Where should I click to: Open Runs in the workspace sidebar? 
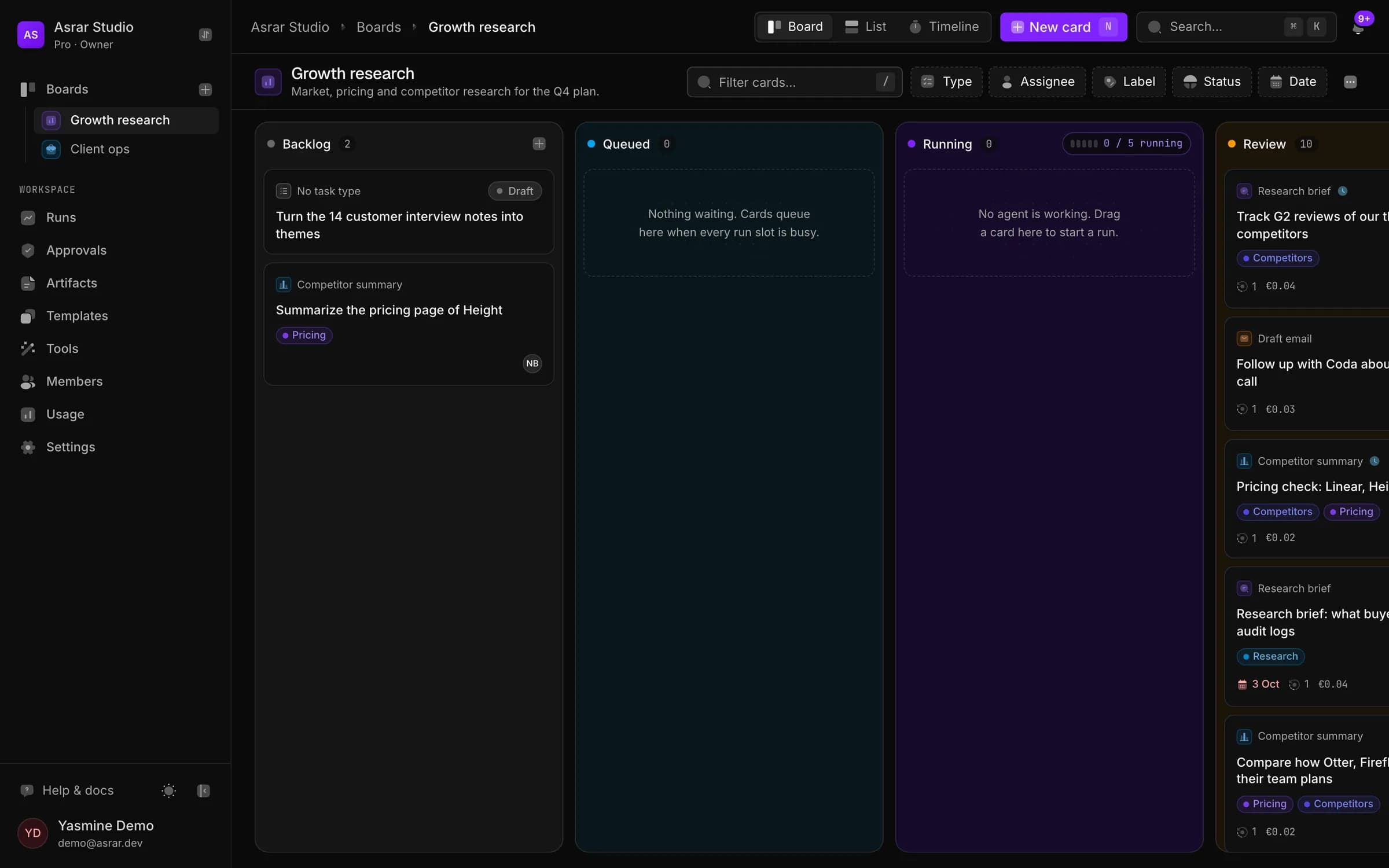point(116,218)
